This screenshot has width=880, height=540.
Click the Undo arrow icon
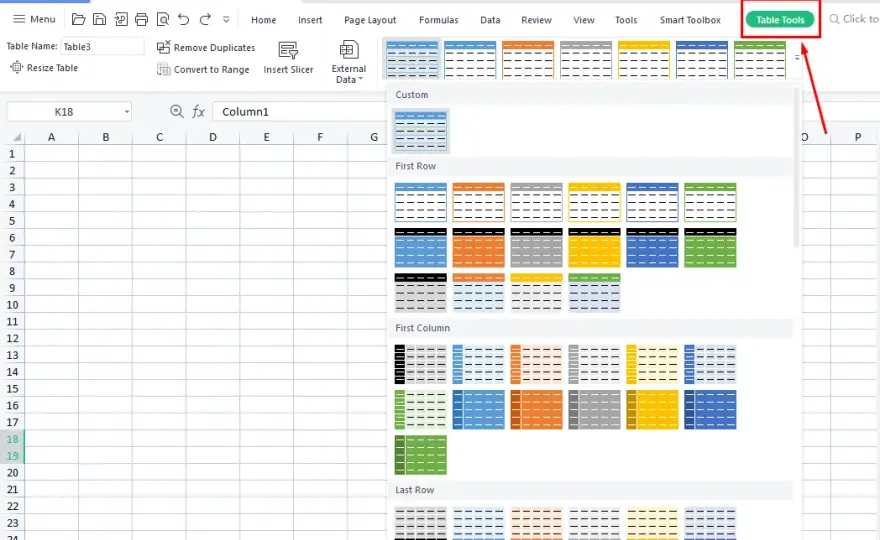(184, 20)
